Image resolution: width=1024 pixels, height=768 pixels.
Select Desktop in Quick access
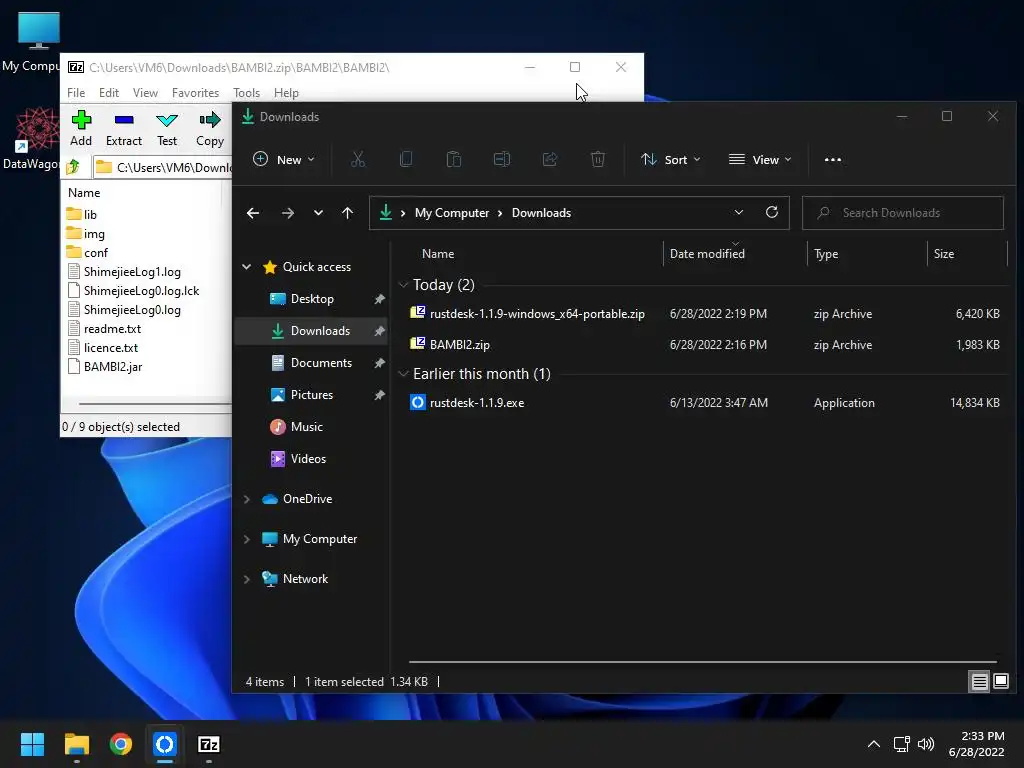click(x=312, y=299)
